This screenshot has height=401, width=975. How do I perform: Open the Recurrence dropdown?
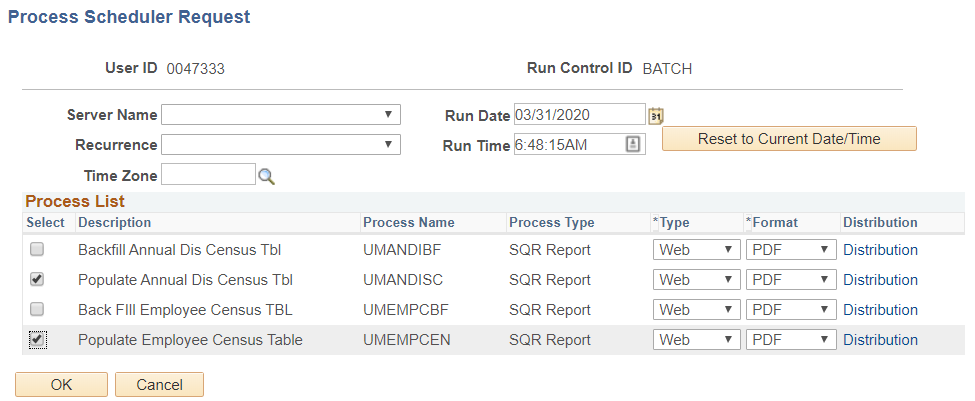(x=281, y=144)
